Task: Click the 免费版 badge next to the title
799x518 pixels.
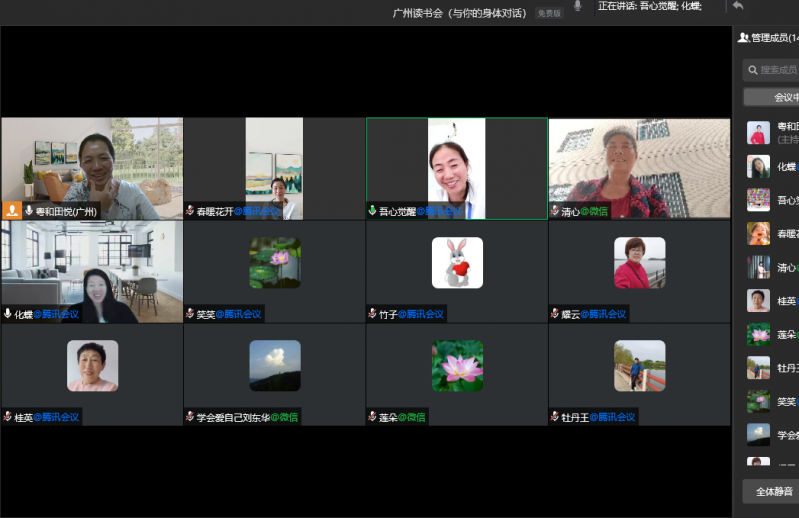Action: [549, 13]
